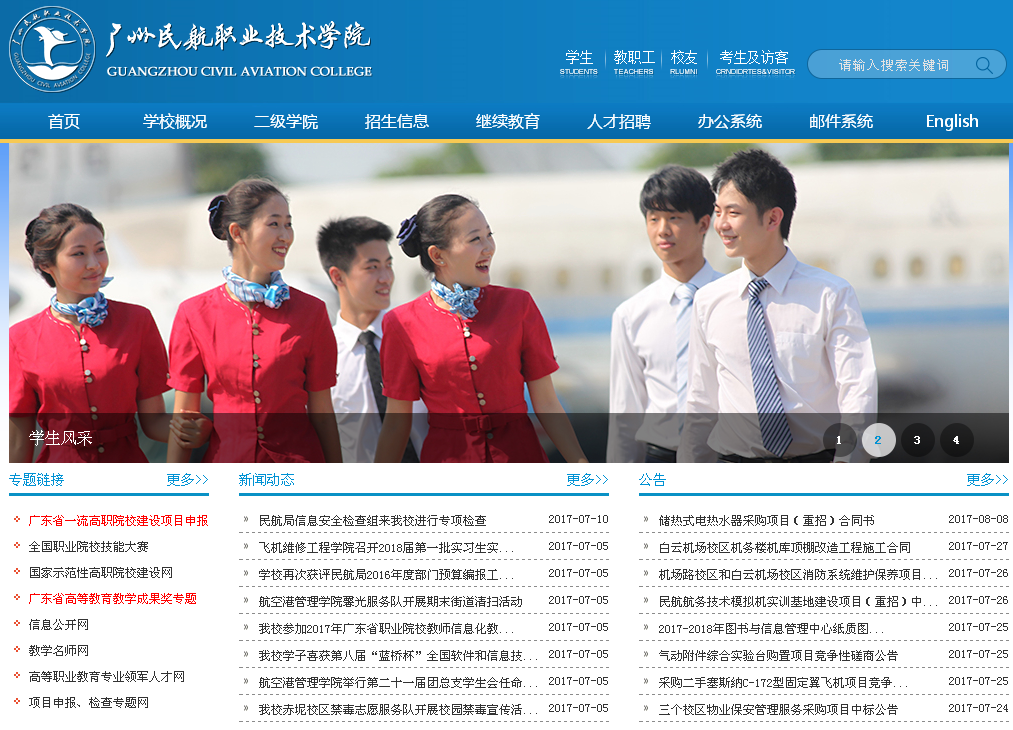This screenshot has width=1013, height=730.
Task: Open 广东省一流高职院校建设项目申报 link
Action: point(118,521)
